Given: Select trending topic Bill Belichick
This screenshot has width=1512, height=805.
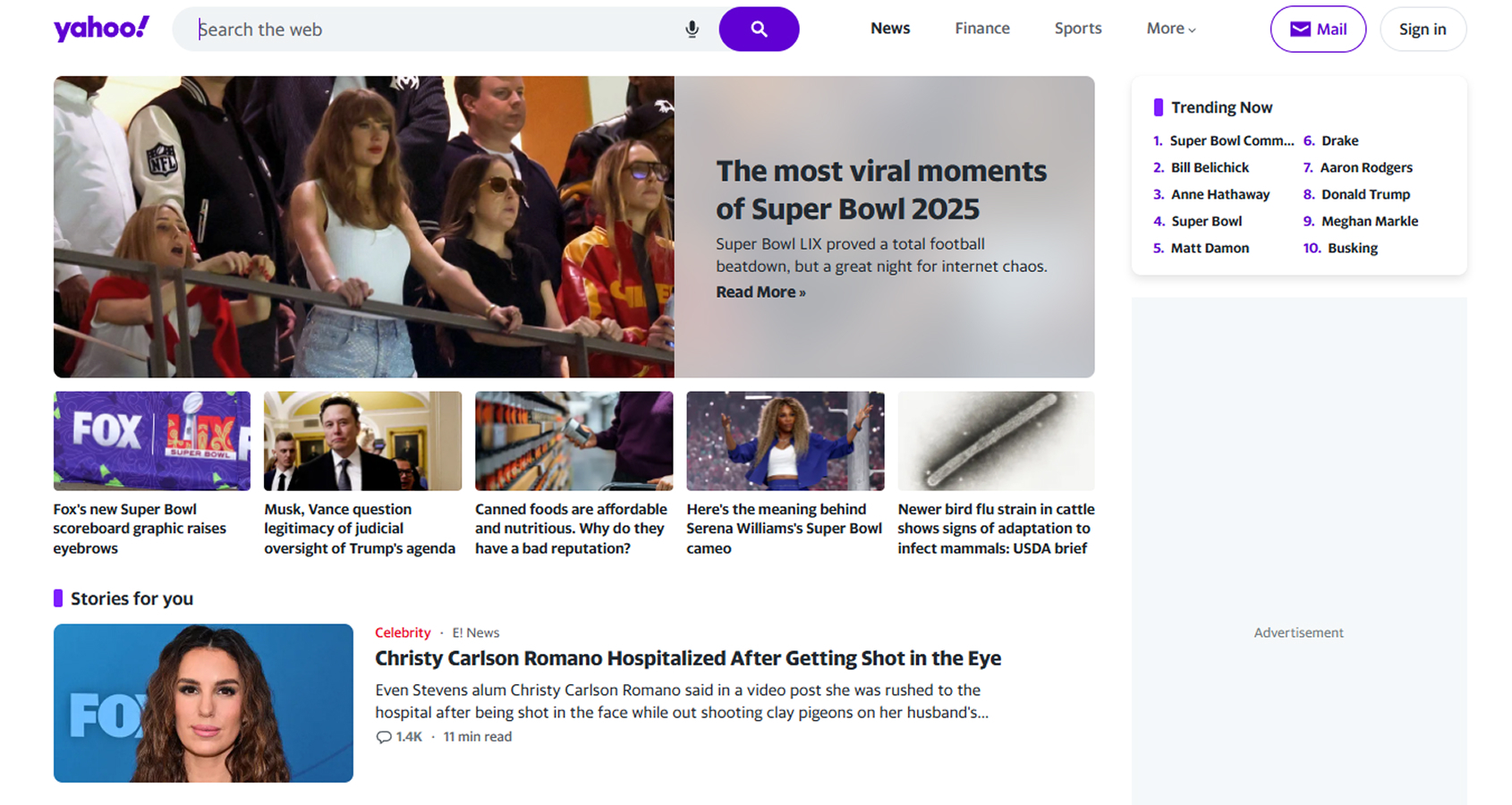Looking at the screenshot, I should pos(1209,167).
